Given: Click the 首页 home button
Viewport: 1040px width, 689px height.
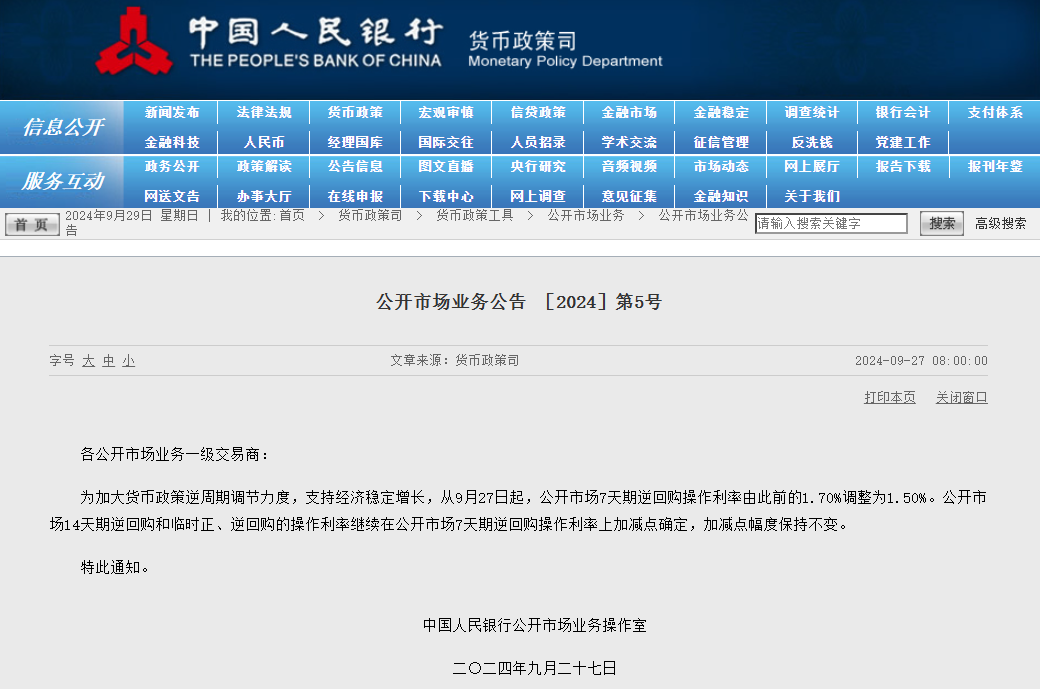Looking at the screenshot, I should coord(32,224).
